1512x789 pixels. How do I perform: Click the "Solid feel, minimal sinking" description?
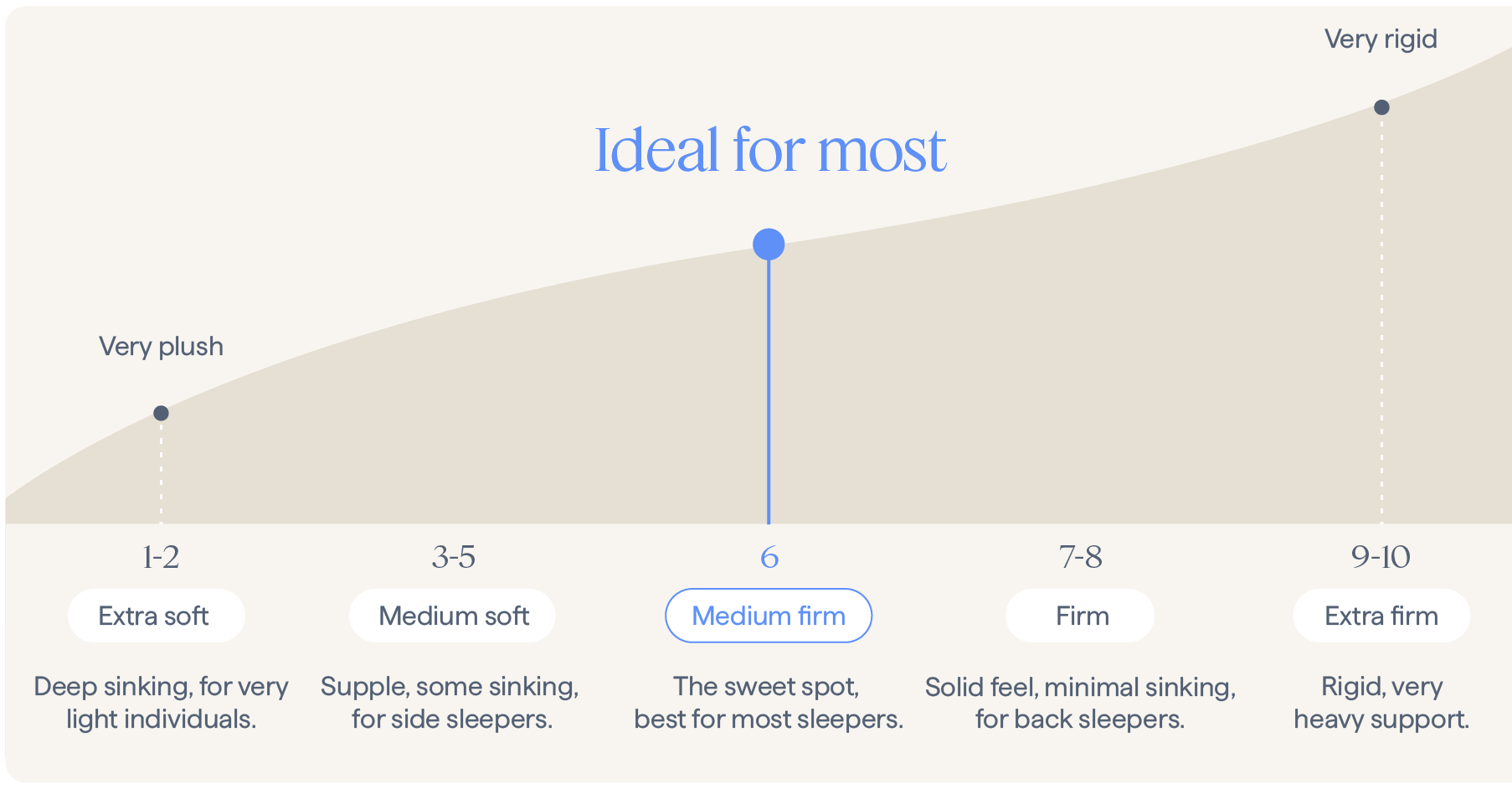(1080, 702)
